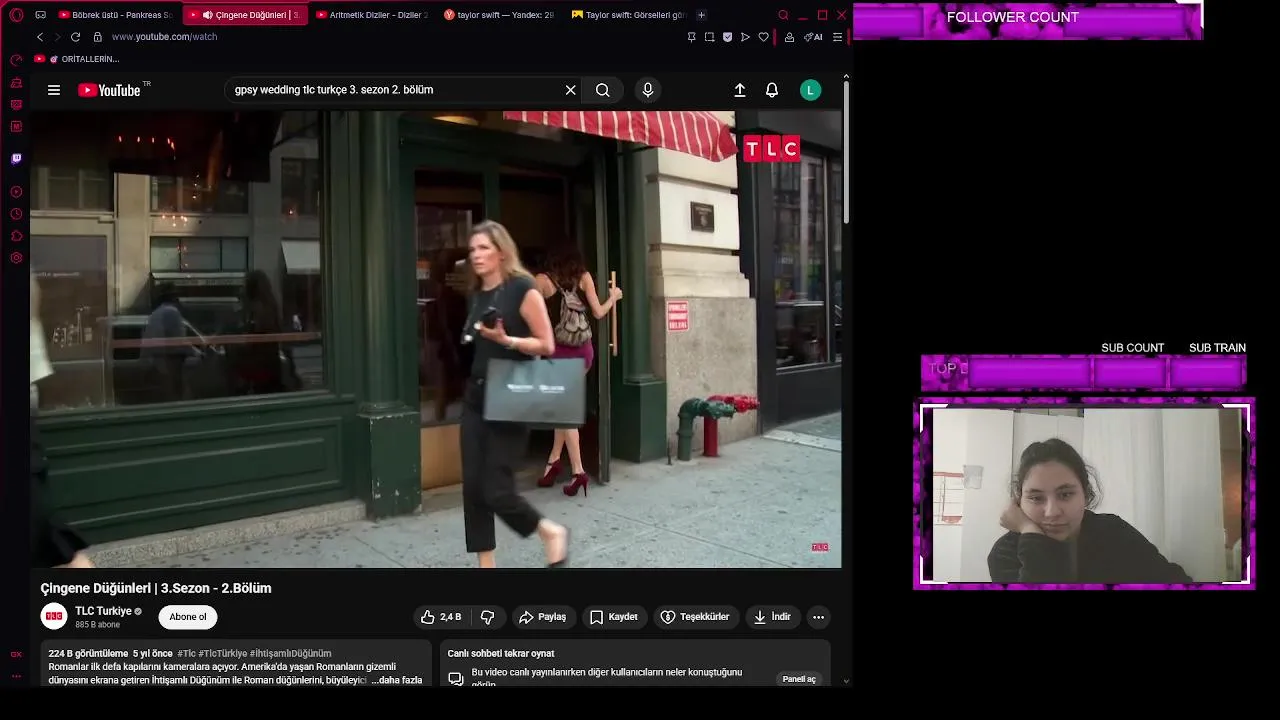The image size is (1280, 720).
Task: Open a new browser tab with plus
Action: point(701,15)
